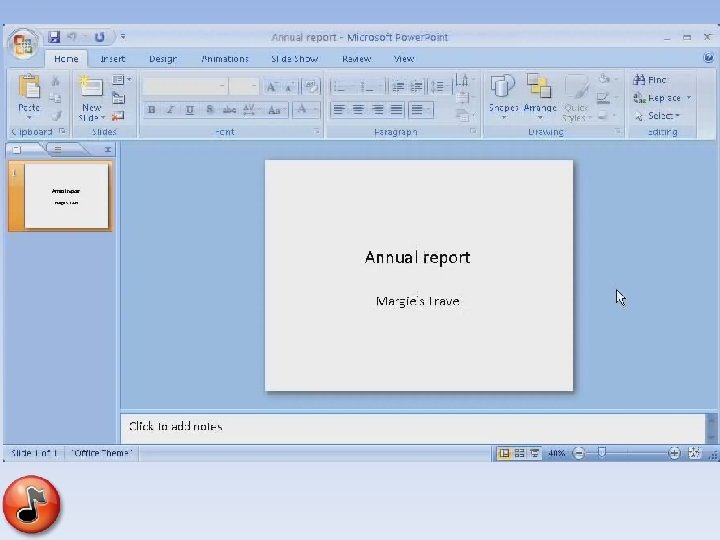
Task: Expand the Line Spacing dropdown
Action: point(439,86)
